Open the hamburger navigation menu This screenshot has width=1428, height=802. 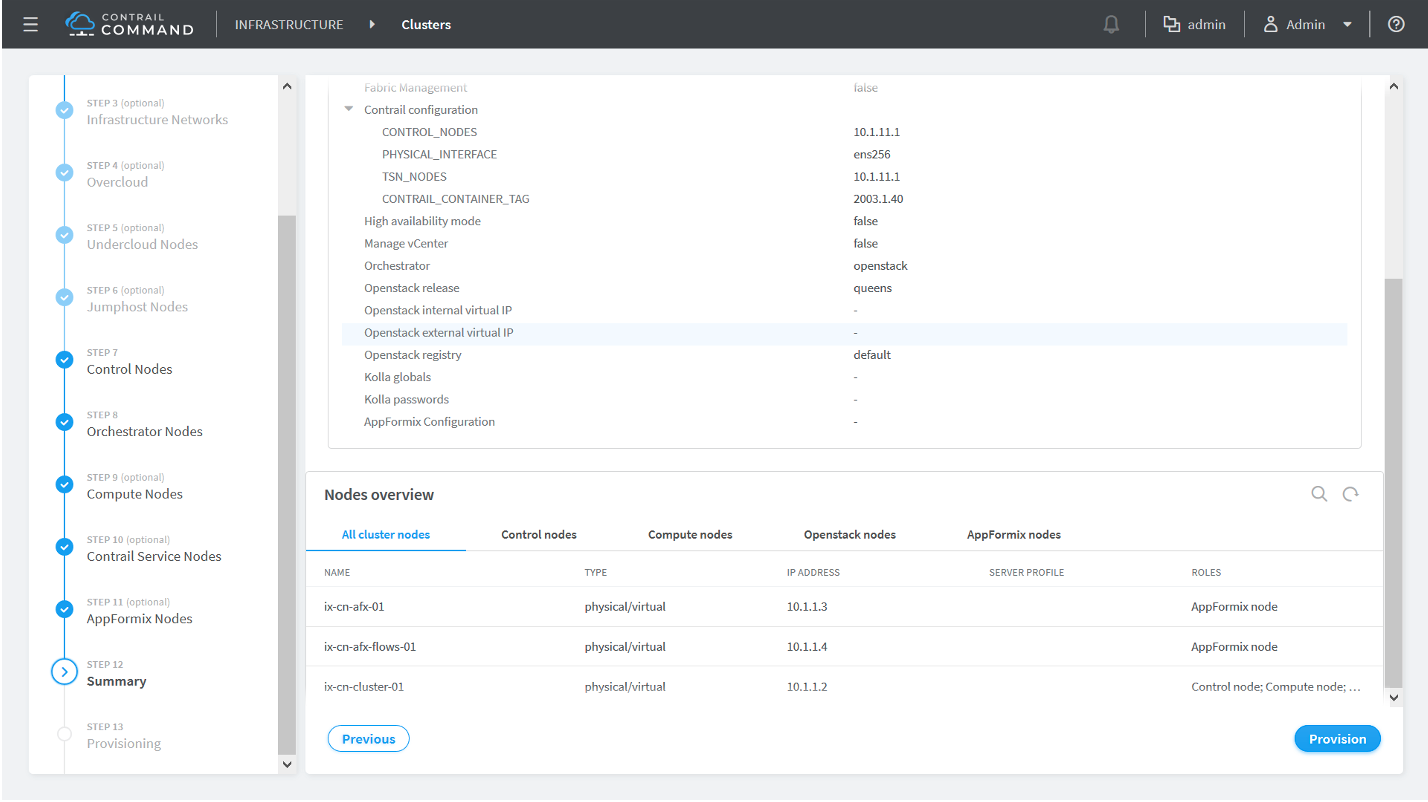30,24
